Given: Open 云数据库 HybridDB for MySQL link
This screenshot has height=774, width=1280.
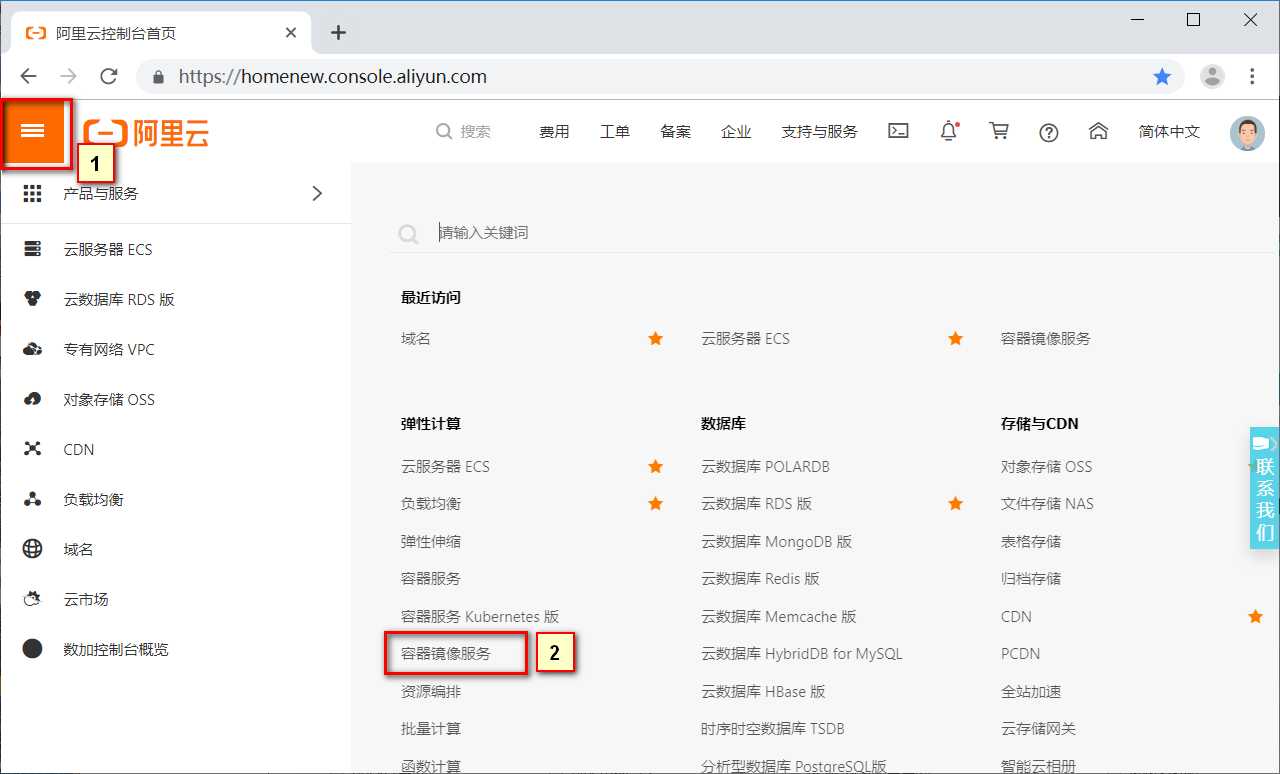Looking at the screenshot, I should point(802,654).
